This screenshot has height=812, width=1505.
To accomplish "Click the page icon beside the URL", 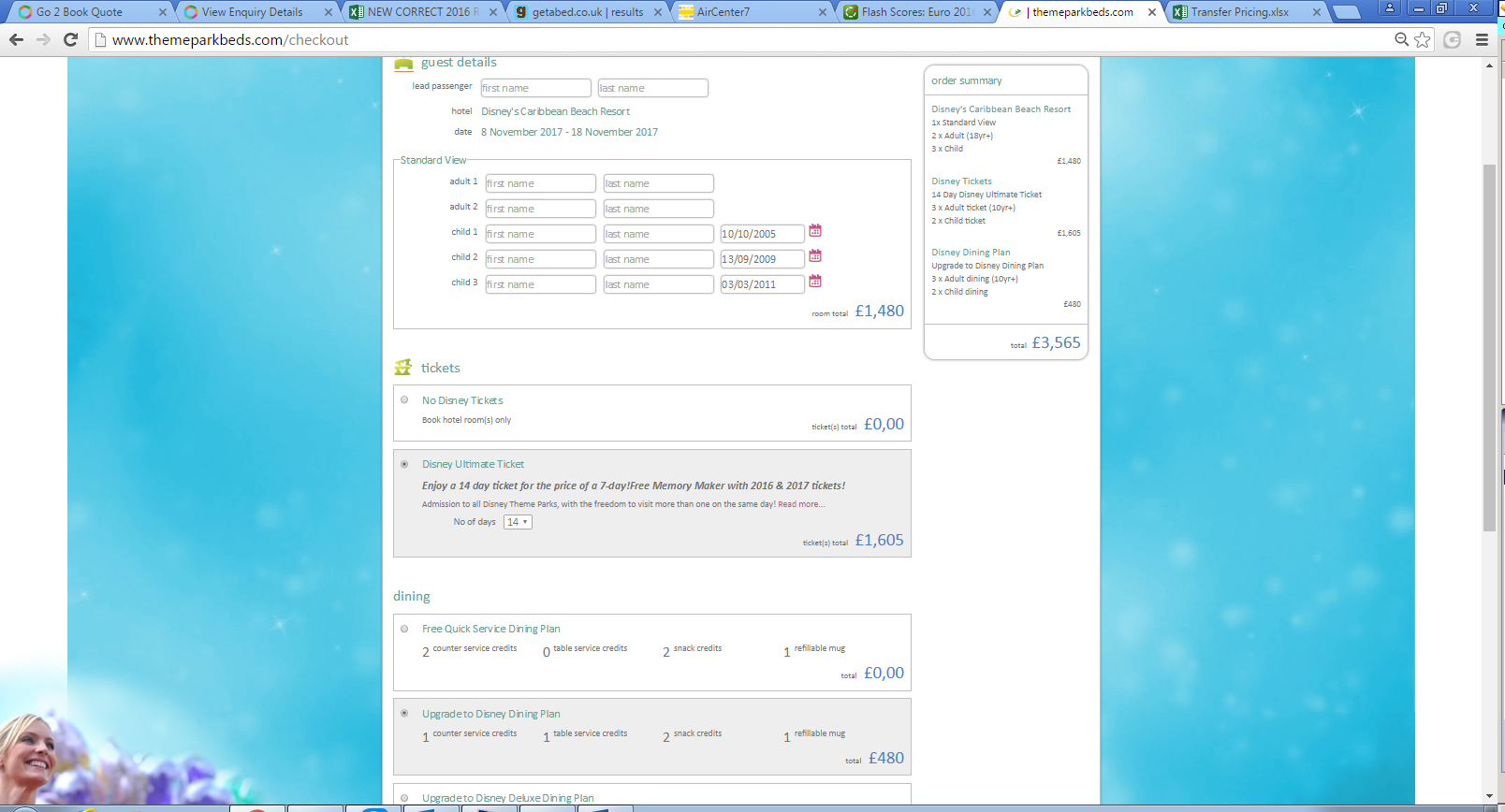I will pos(100,39).
